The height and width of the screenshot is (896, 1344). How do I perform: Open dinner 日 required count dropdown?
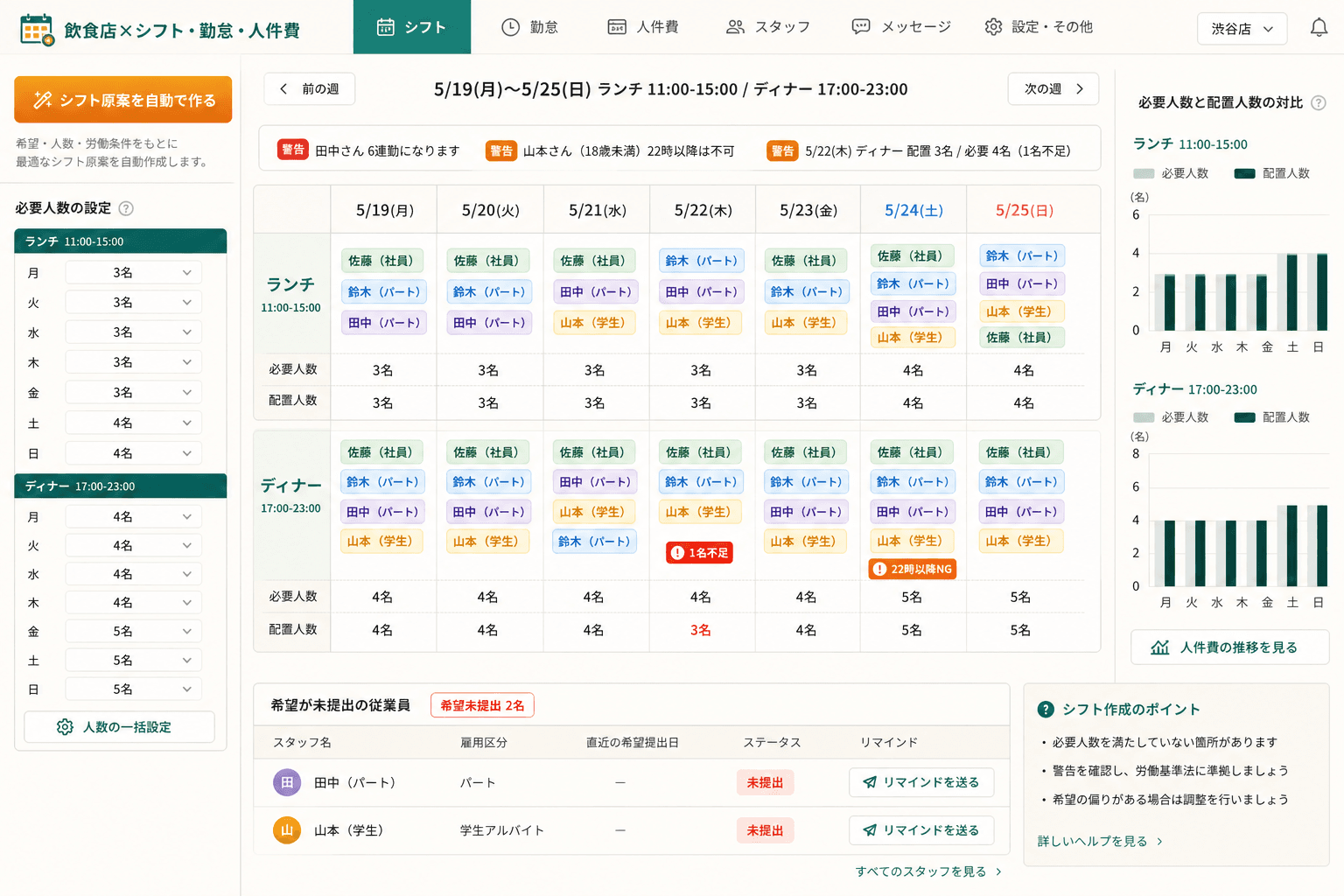coord(133,689)
